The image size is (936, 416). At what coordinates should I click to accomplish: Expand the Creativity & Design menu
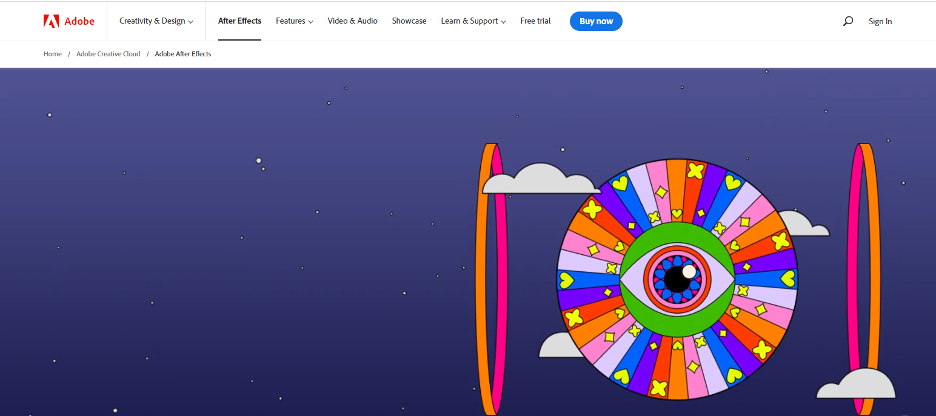tap(156, 21)
